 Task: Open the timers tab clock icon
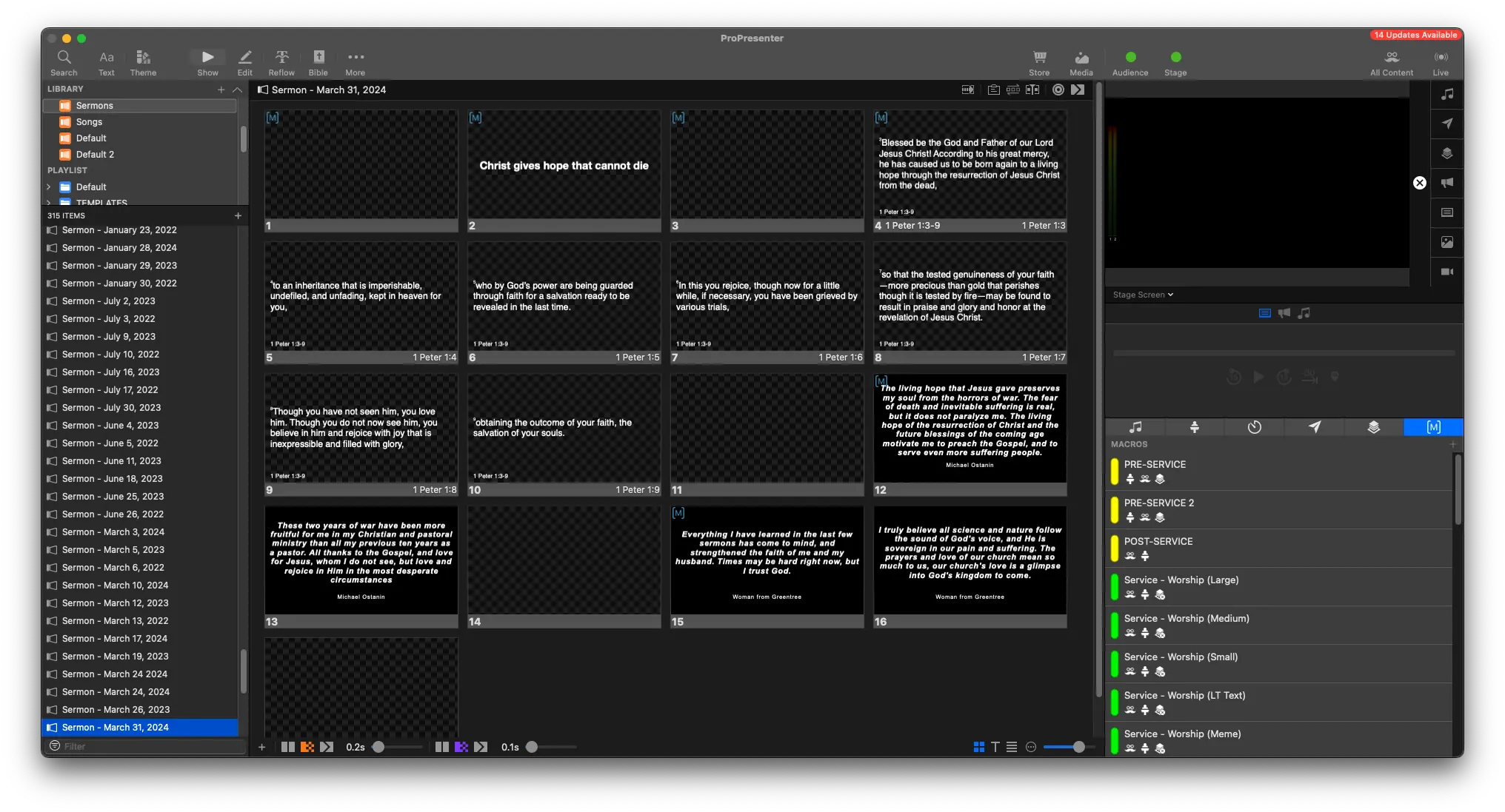click(x=1254, y=427)
